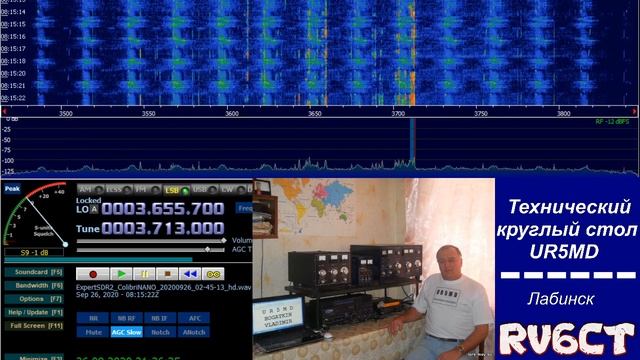The width and height of the screenshot is (640, 360).
Task: Enable the ANotch auto notch filter
Action: point(194,332)
